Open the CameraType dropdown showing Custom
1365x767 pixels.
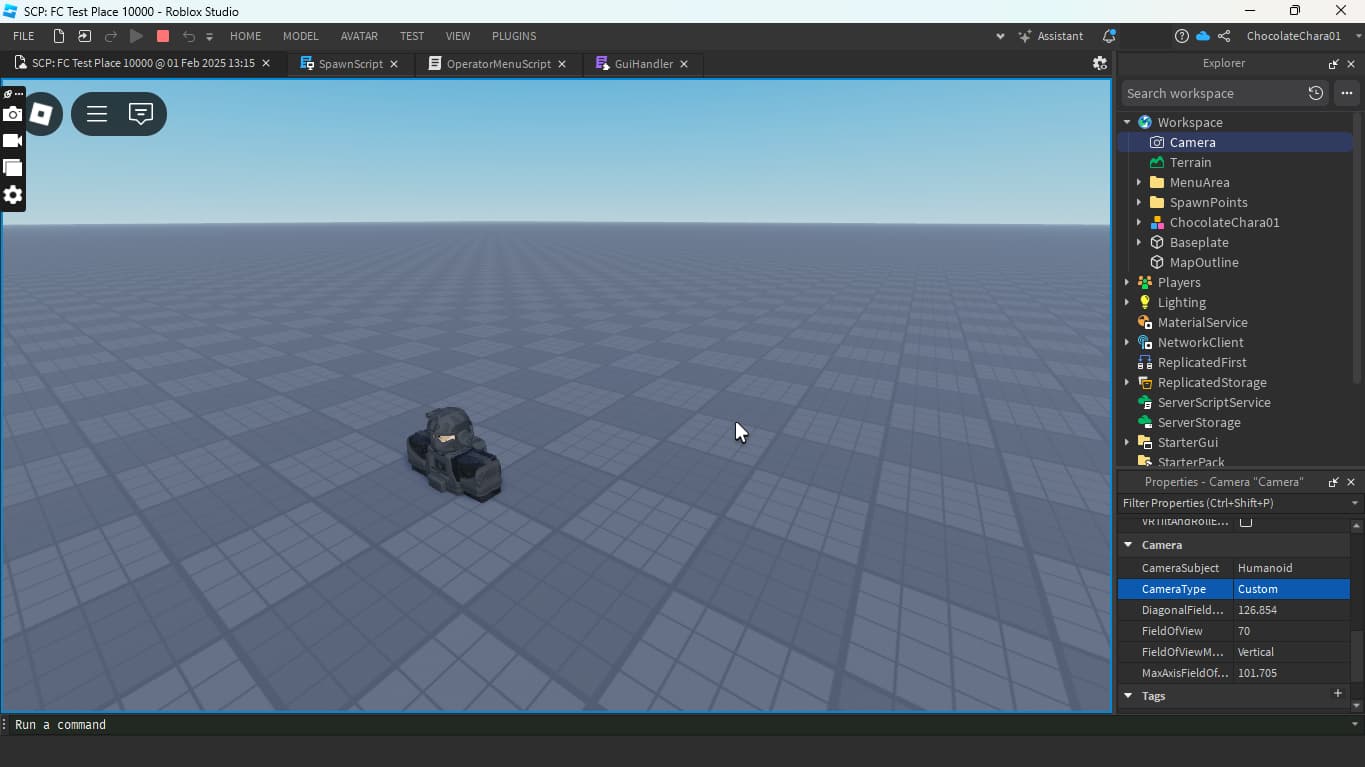pos(1290,589)
